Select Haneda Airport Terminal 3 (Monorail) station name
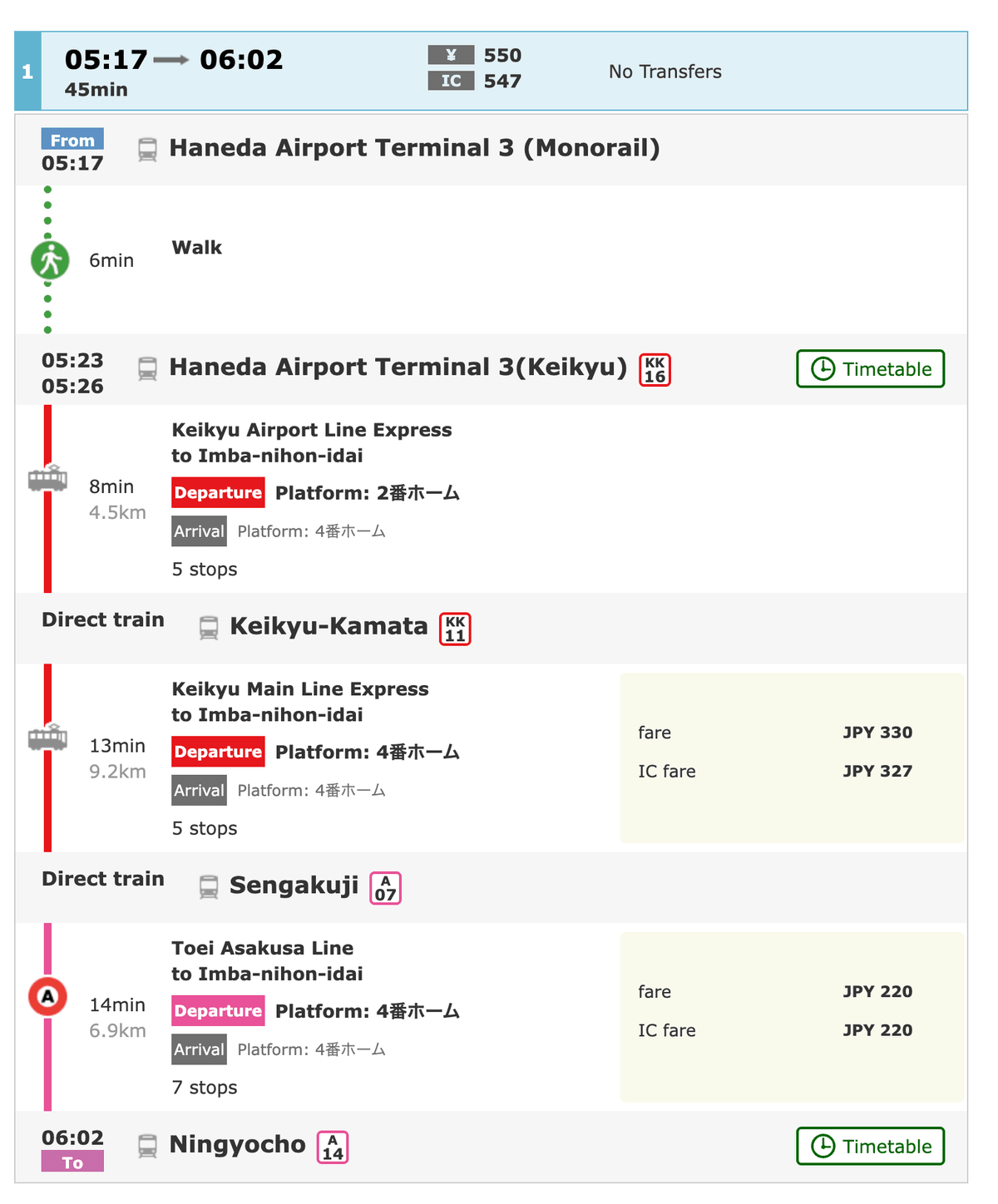The image size is (998, 1204). coord(414,148)
